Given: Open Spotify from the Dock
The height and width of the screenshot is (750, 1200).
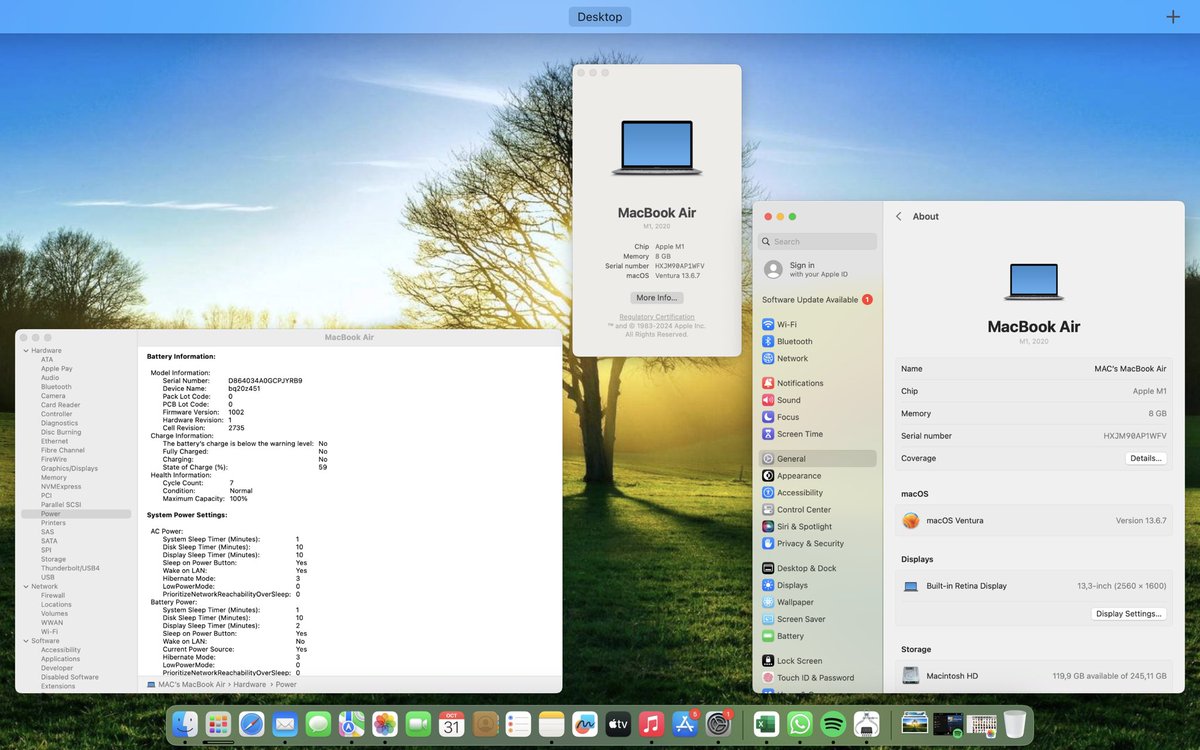Looking at the screenshot, I should point(833,724).
